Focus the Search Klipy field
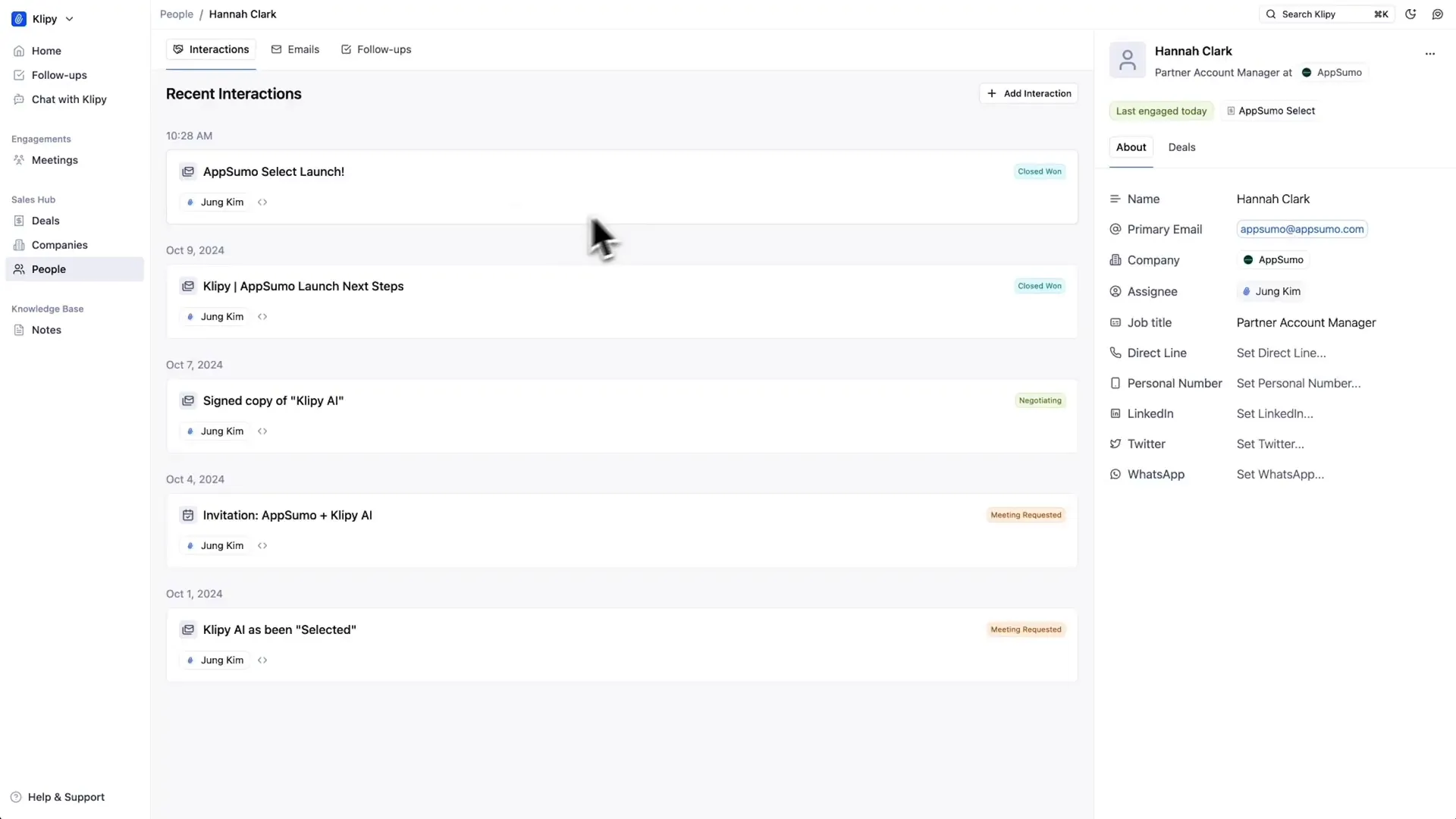Screen dimensions: 1456x819 pos(1326,14)
